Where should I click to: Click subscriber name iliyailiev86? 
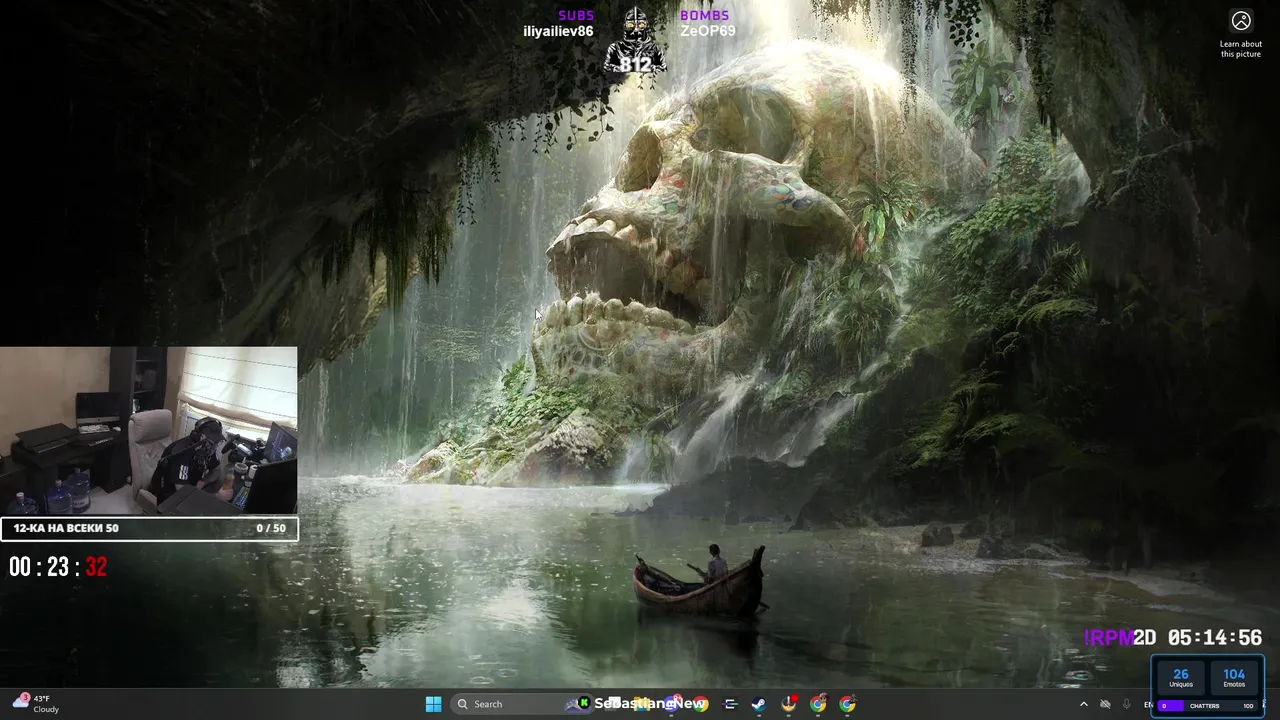(558, 31)
